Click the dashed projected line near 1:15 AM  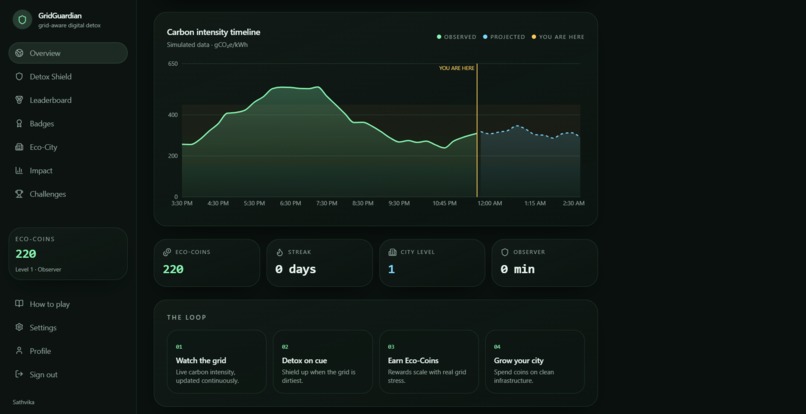(535, 134)
